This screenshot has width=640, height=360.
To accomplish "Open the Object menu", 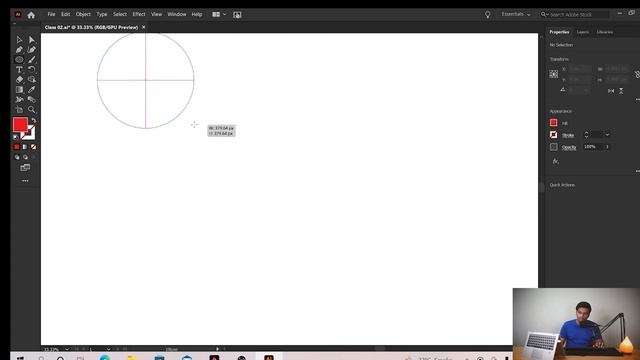I will point(83,14).
